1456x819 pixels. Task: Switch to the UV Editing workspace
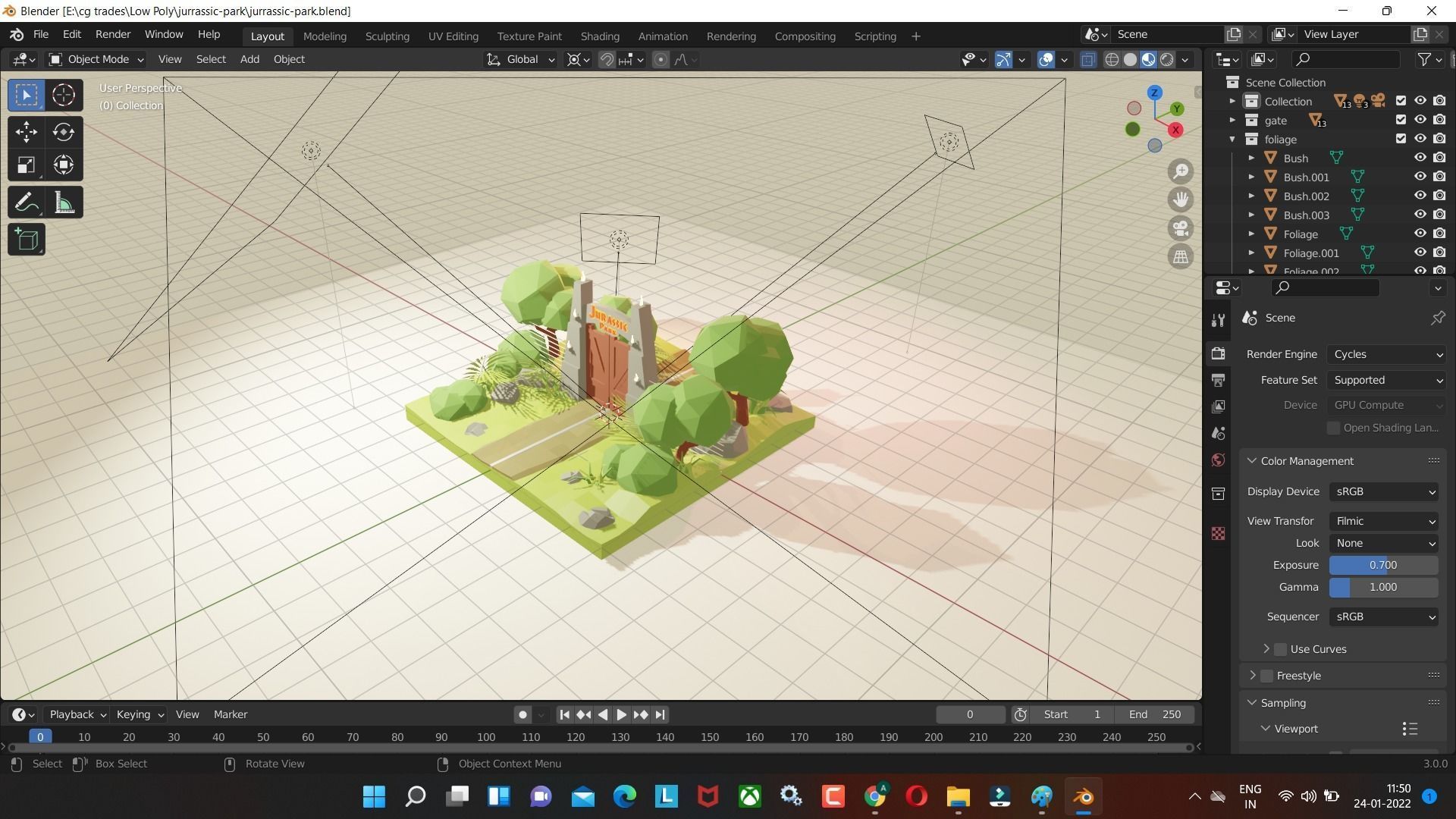click(453, 36)
